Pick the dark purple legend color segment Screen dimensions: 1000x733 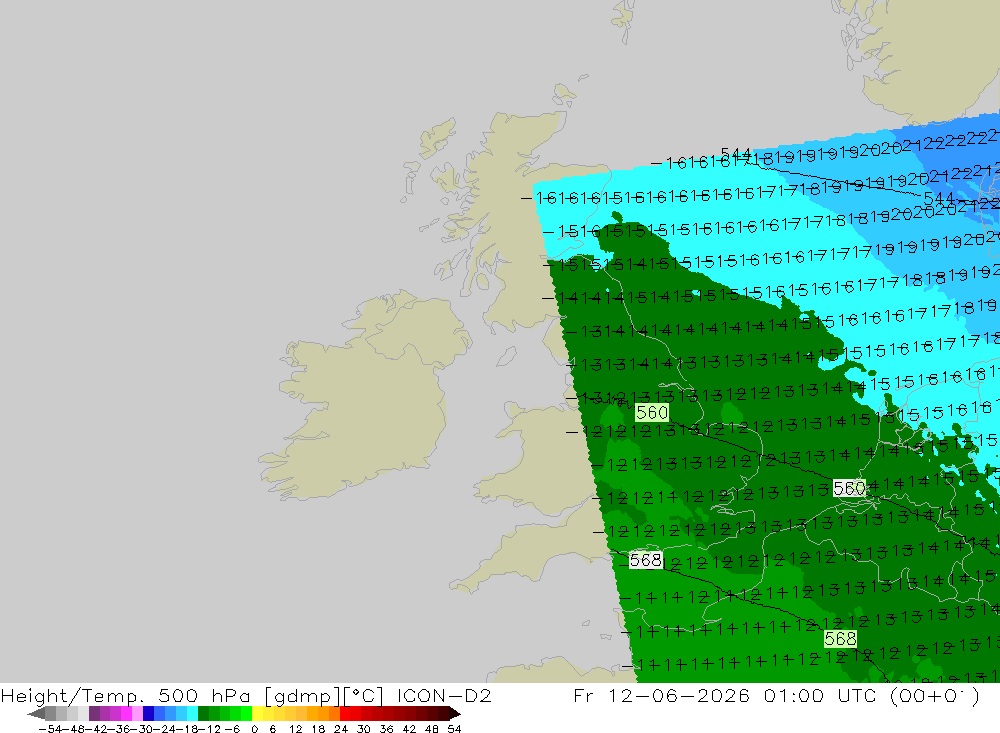94,714
